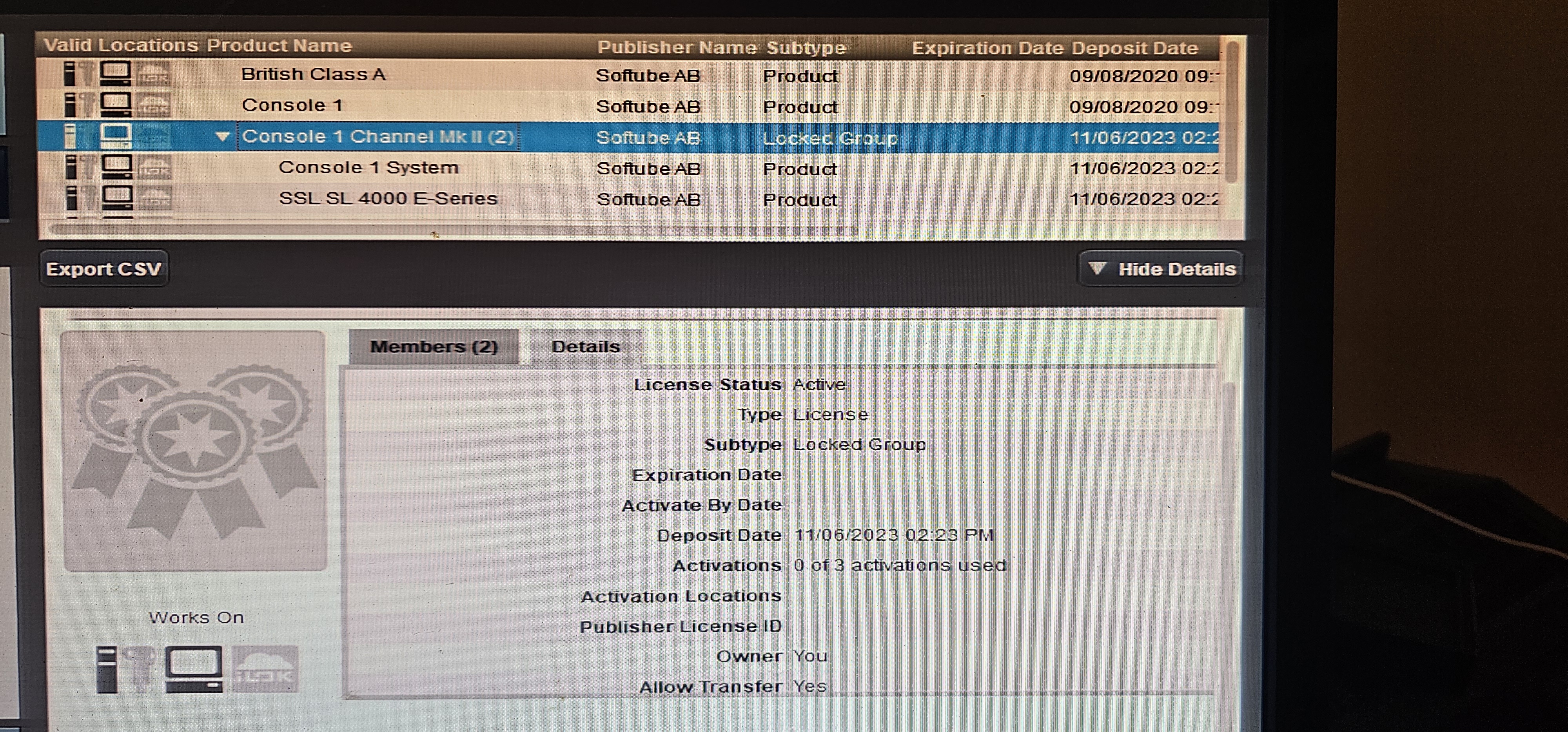Click the computer icon in British Class A row

tap(116, 74)
